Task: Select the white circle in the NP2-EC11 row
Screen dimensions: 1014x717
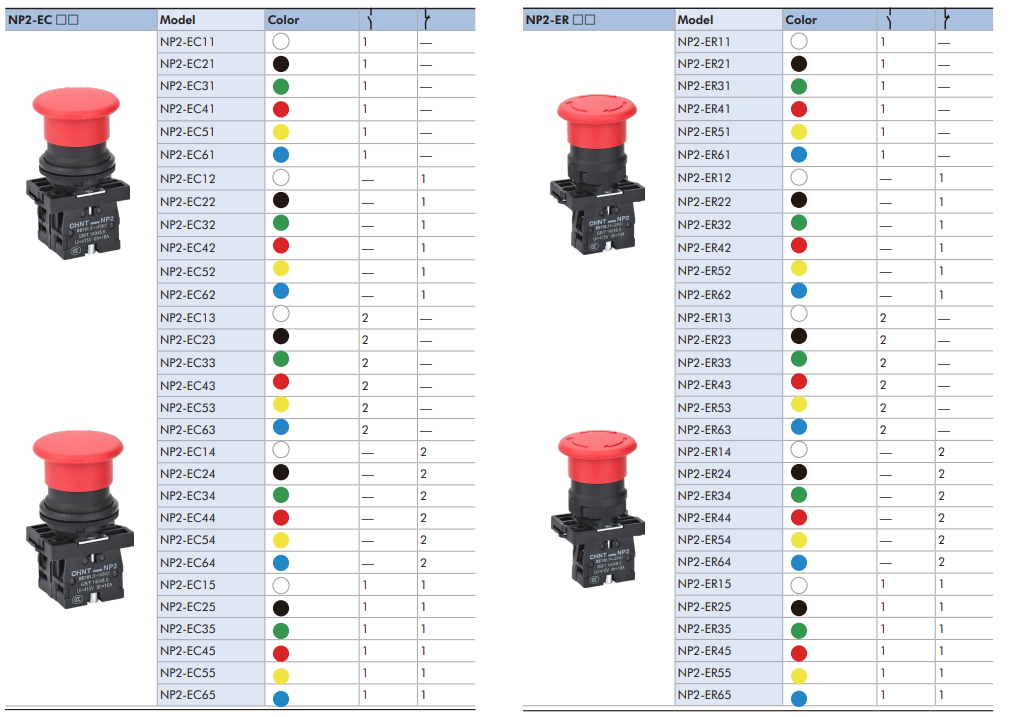Action: pos(281,41)
